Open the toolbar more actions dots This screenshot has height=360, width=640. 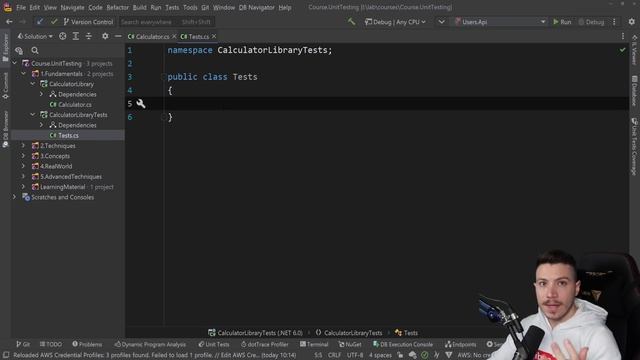(x=614, y=22)
